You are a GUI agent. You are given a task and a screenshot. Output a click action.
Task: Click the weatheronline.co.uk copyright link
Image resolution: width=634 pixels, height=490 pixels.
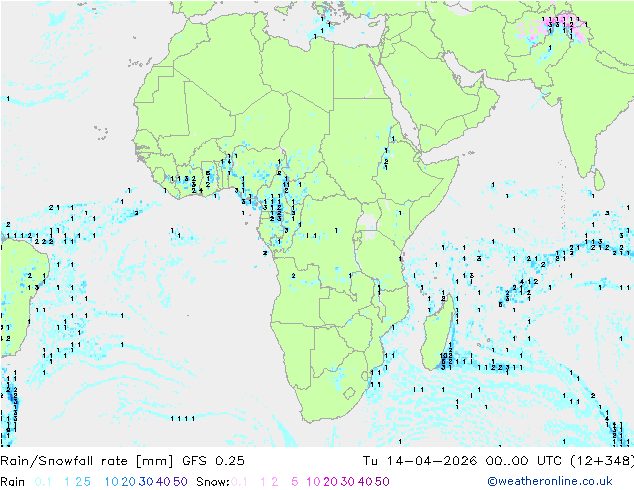(x=549, y=481)
